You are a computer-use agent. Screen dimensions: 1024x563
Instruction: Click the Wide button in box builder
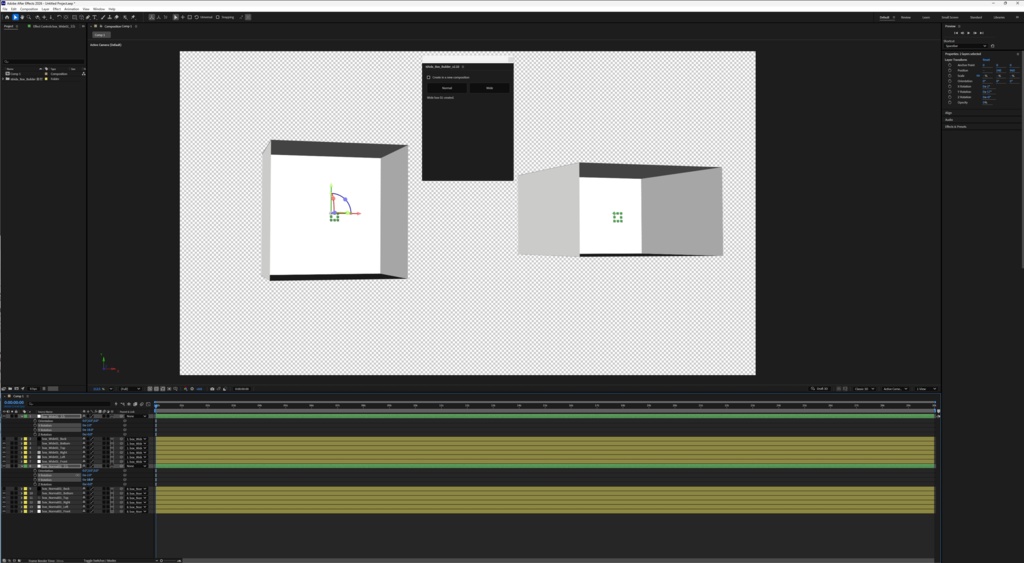[489, 88]
